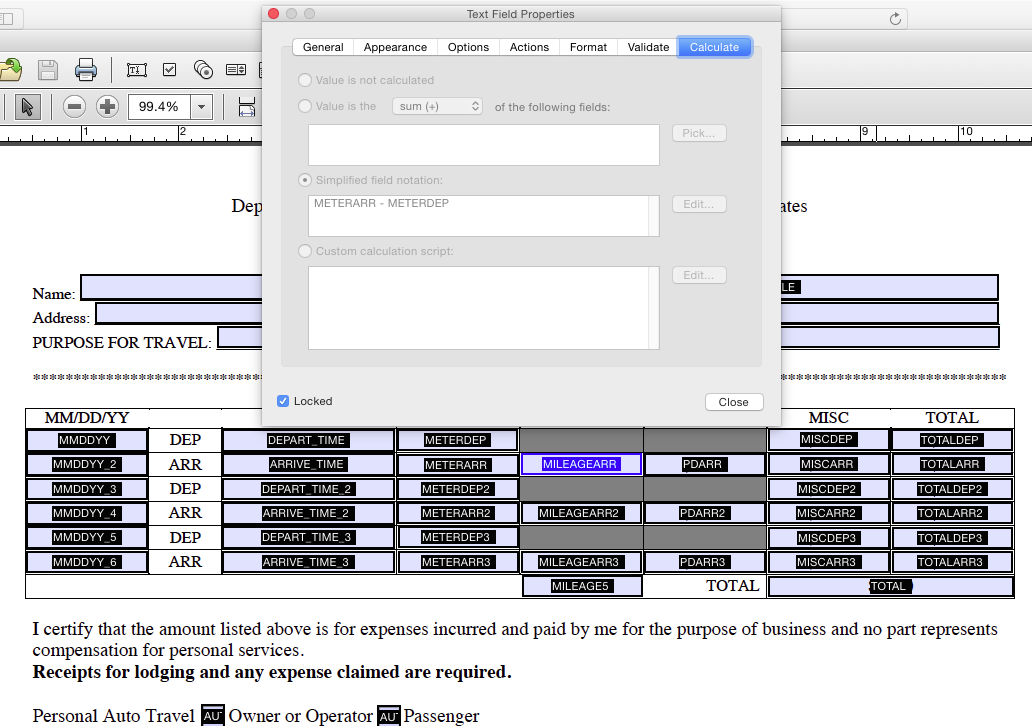This screenshot has width=1032, height=726.
Task: Click the Pick... button
Action: click(699, 133)
